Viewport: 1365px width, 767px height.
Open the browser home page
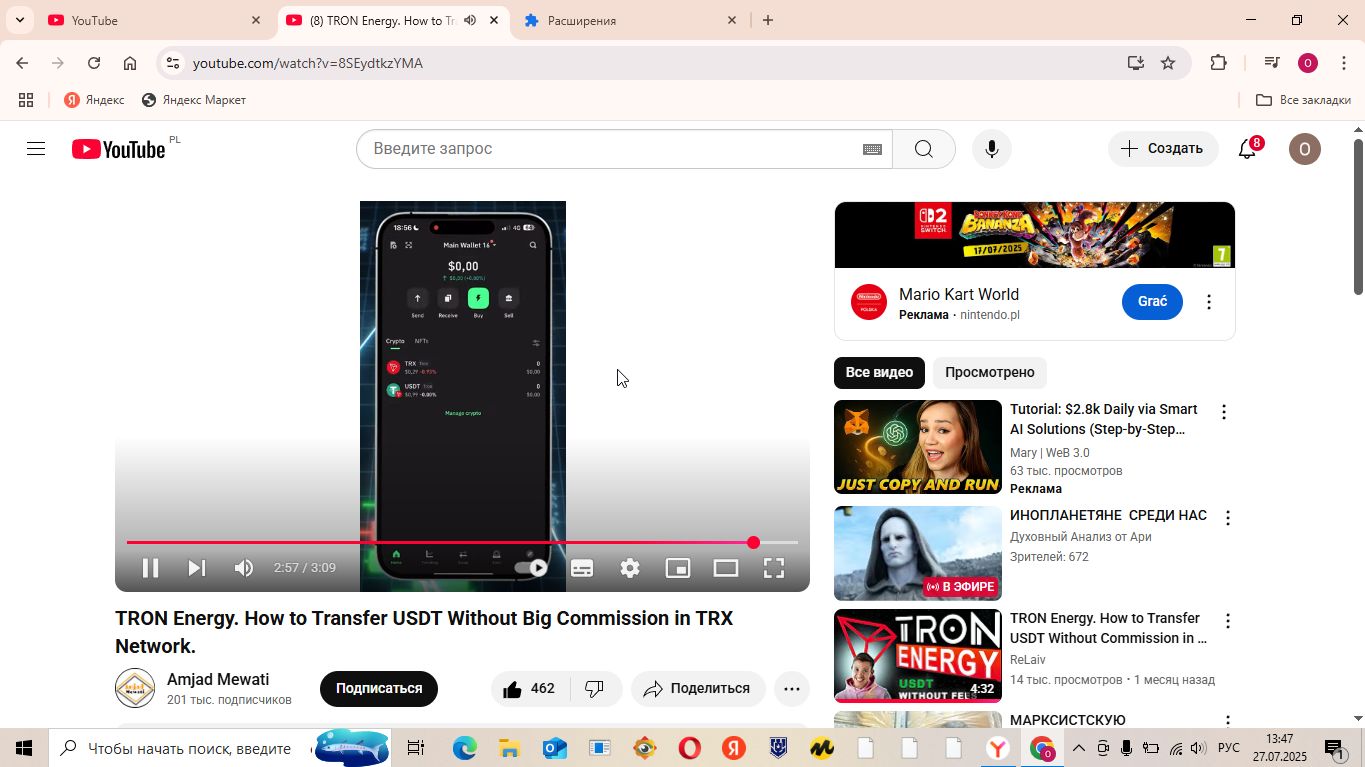tap(130, 63)
